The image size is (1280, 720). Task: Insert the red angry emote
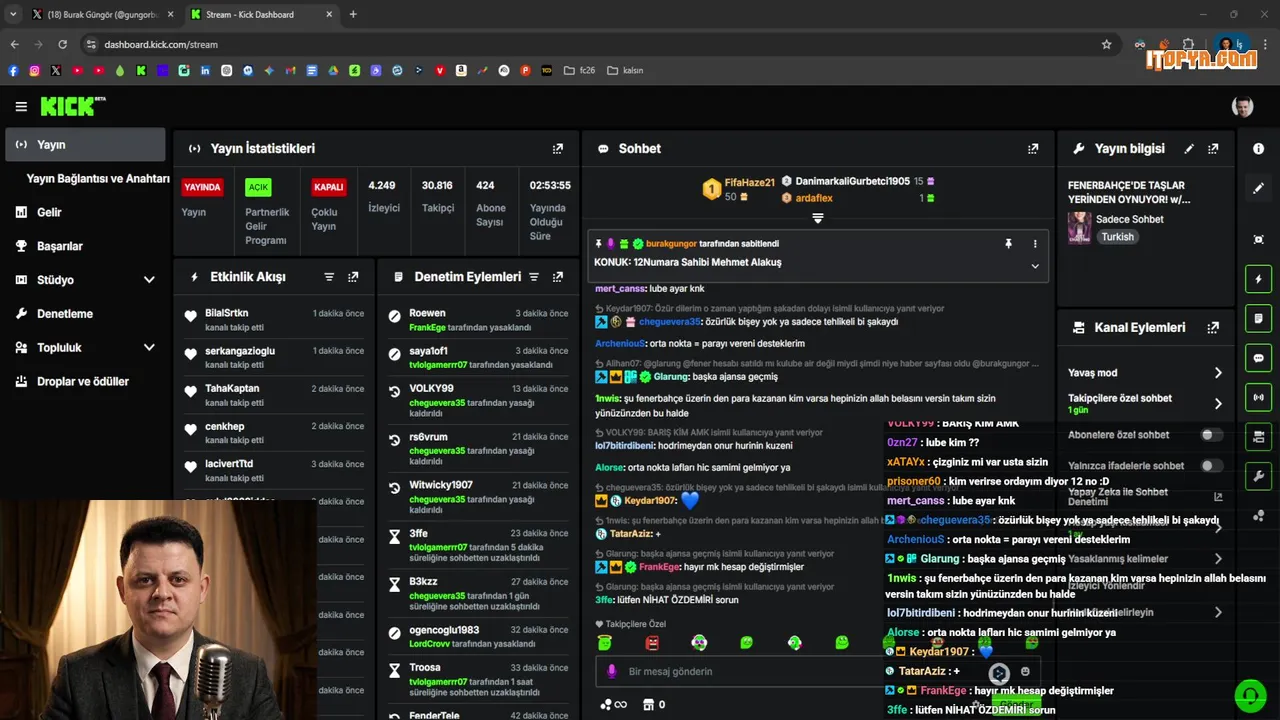652,643
